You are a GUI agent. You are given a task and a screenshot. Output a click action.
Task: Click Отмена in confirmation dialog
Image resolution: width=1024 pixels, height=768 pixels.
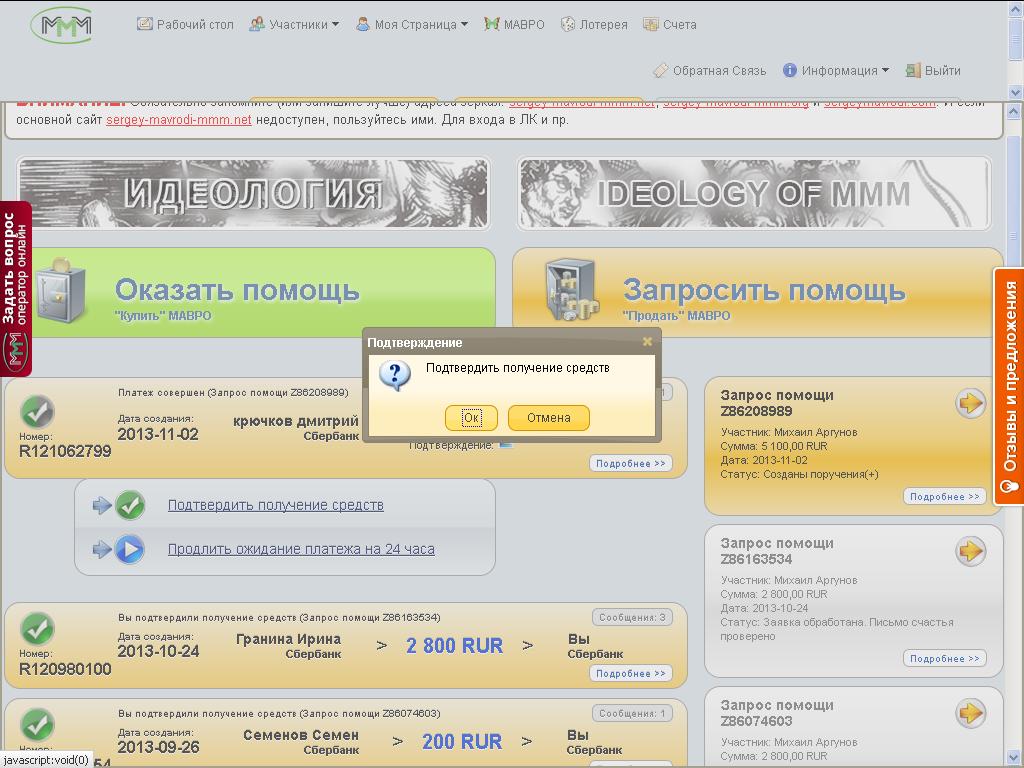pos(549,417)
